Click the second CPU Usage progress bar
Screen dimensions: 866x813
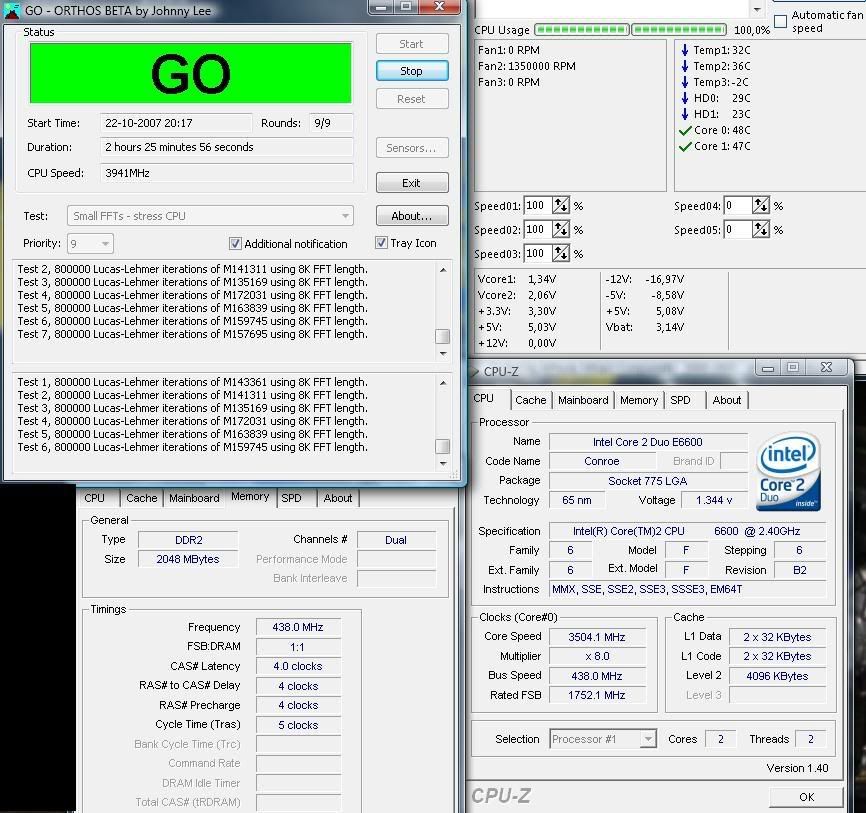(679, 29)
